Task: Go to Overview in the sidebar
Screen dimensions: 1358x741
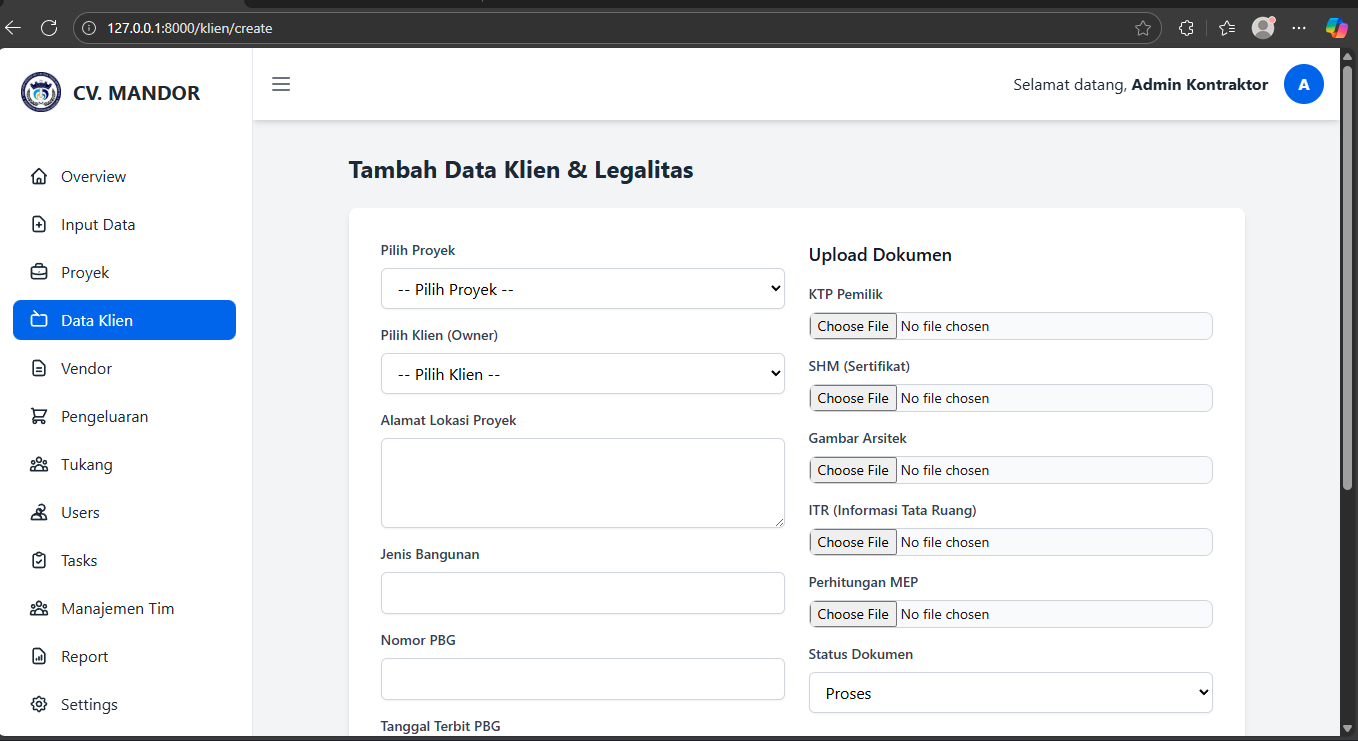Action: (x=93, y=177)
